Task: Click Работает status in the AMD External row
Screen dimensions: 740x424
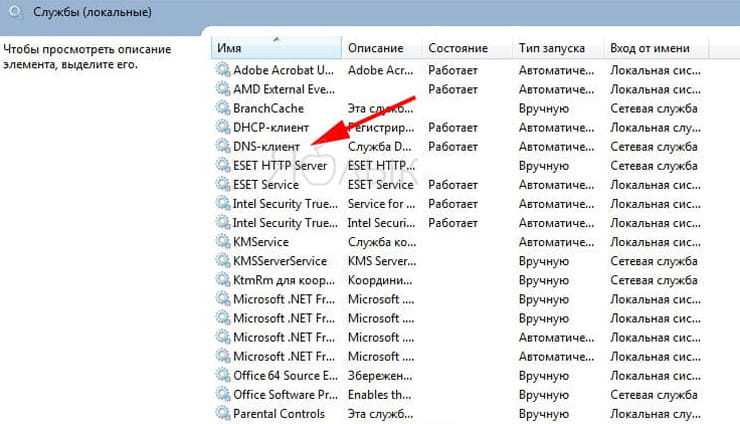Action: click(453, 89)
